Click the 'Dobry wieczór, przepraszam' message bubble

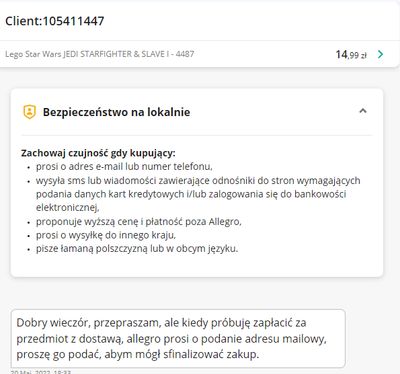(x=178, y=338)
